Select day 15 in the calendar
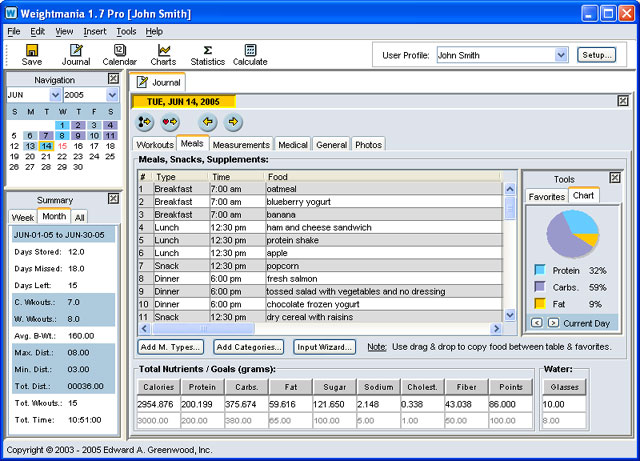Image resolution: width=640 pixels, height=461 pixels. pos(62,146)
